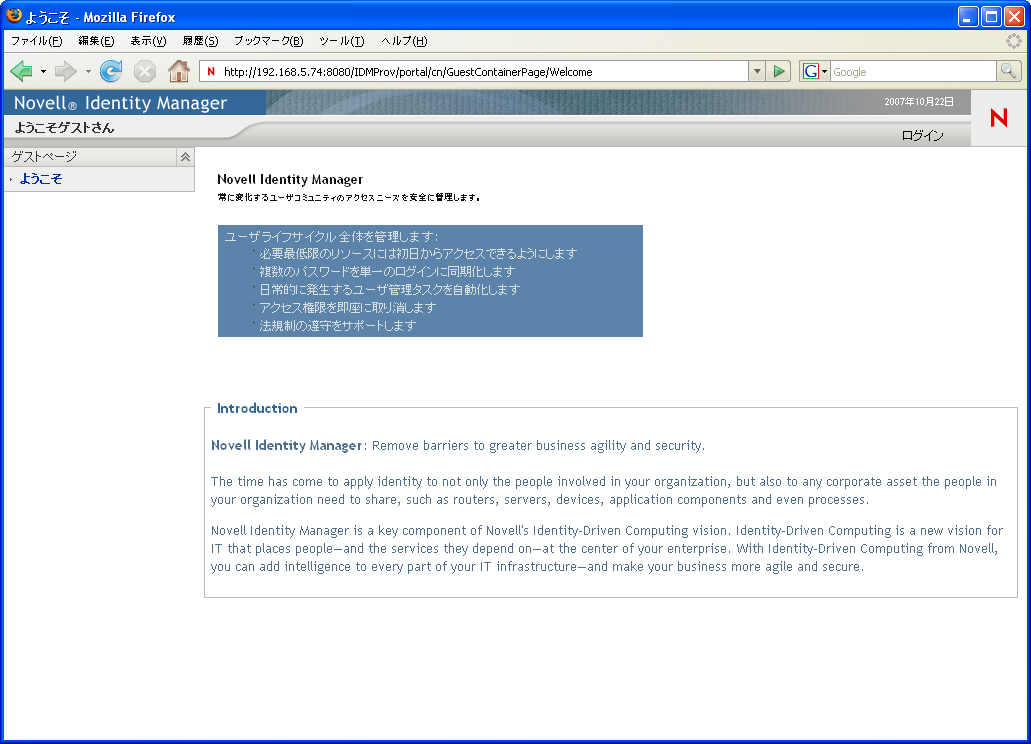Click the red Novell N logo
Screen dimensions: 1031x744
[999, 118]
